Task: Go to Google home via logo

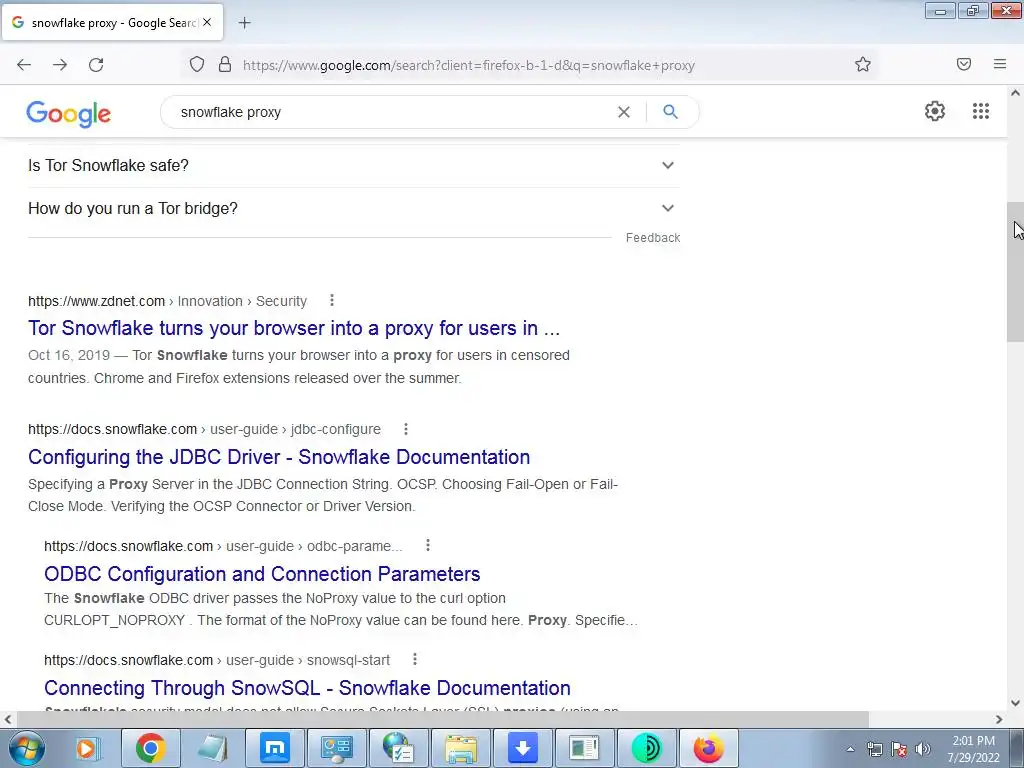Action: 69,114
